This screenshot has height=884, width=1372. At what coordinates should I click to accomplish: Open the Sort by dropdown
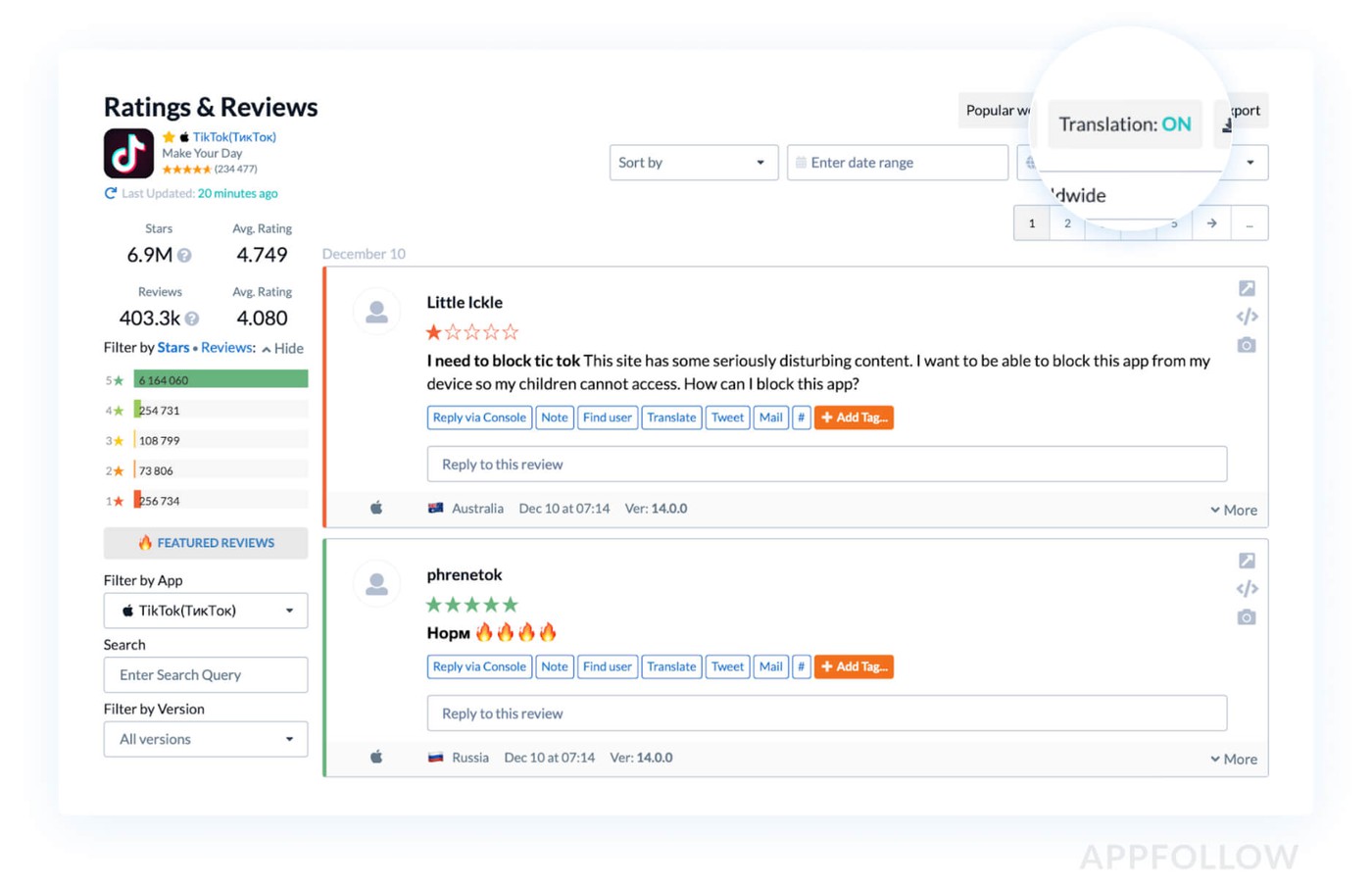pyautogui.click(x=693, y=163)
